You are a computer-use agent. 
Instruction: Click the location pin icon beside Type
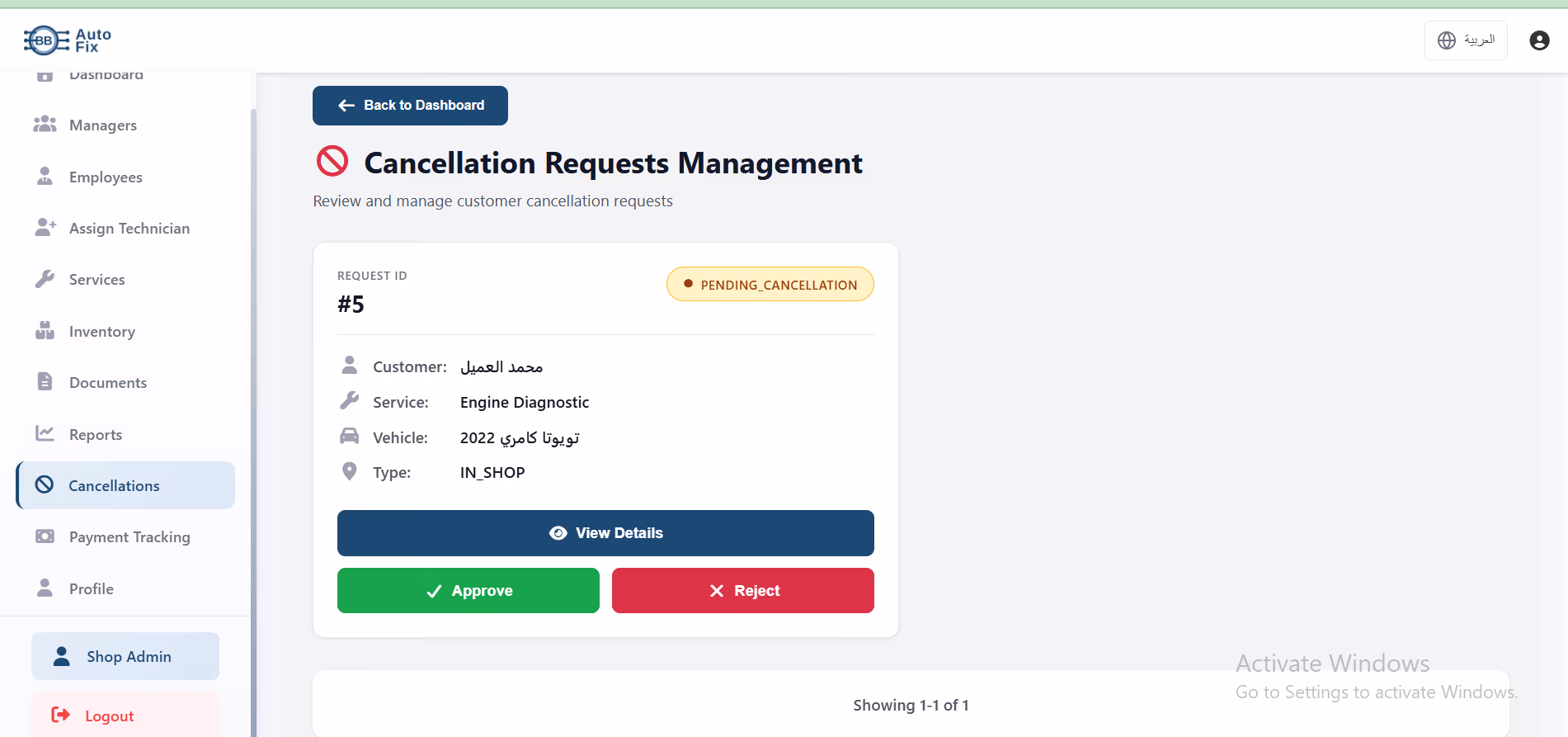pyautogui.click(x=350, y=471)
